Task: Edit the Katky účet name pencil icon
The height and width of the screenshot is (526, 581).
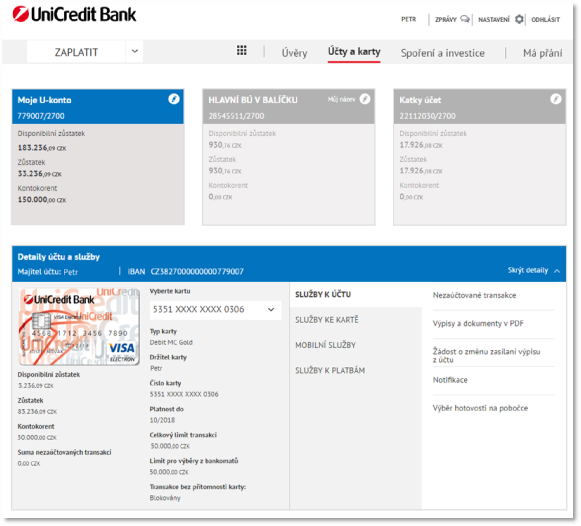Action: [x=555, y=99]
